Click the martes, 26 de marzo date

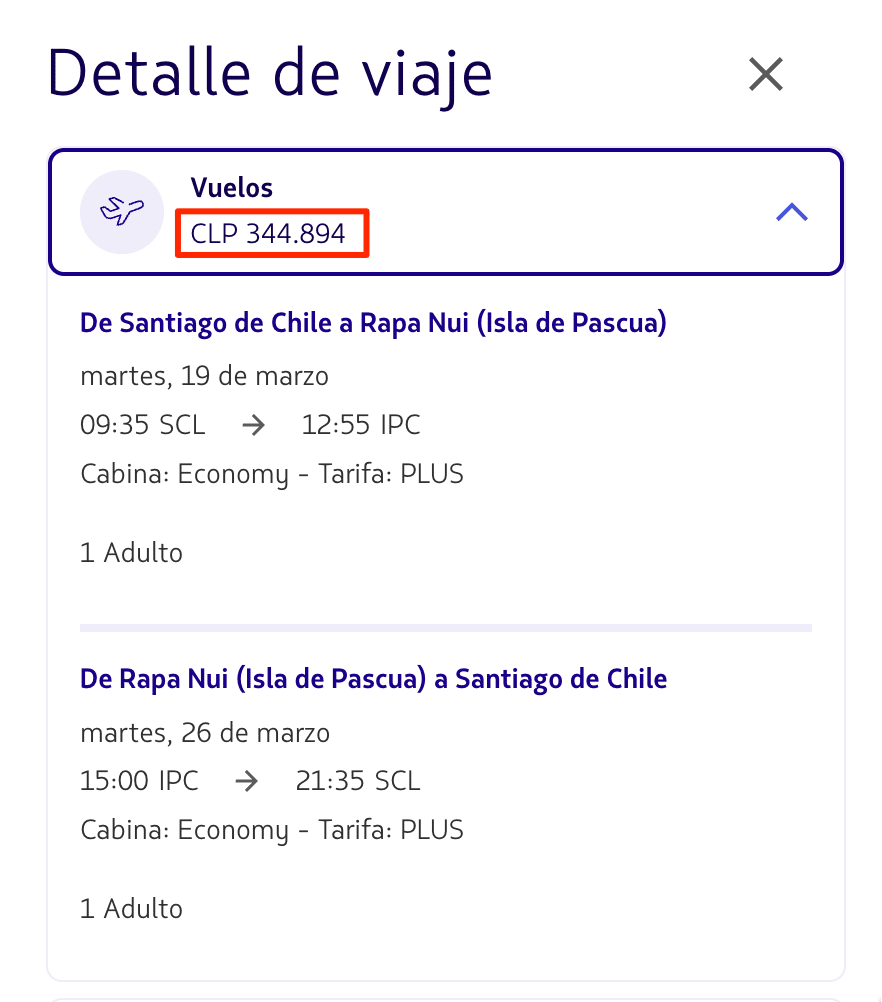click(205, 733)
